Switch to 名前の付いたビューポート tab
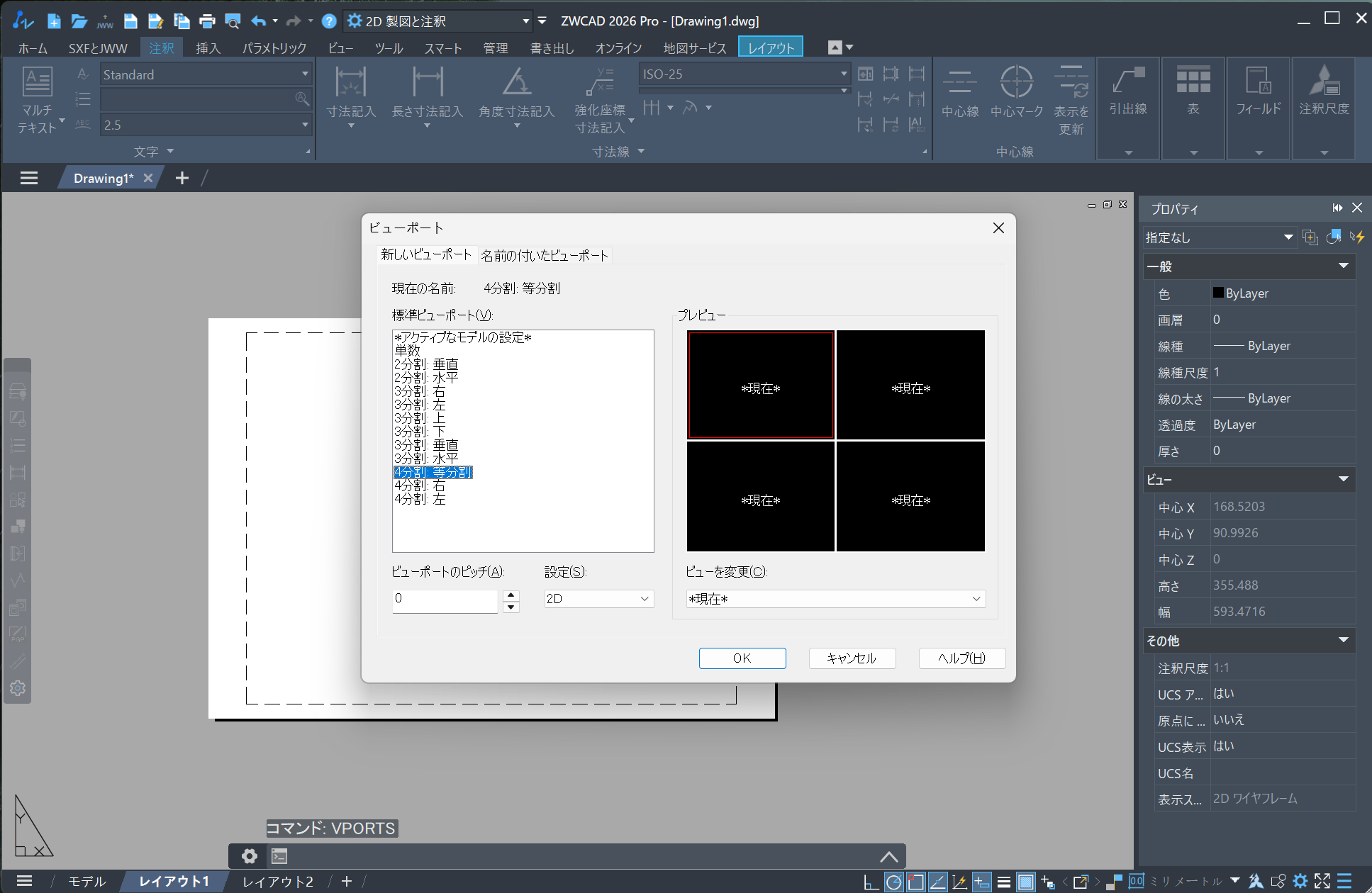 545,255
